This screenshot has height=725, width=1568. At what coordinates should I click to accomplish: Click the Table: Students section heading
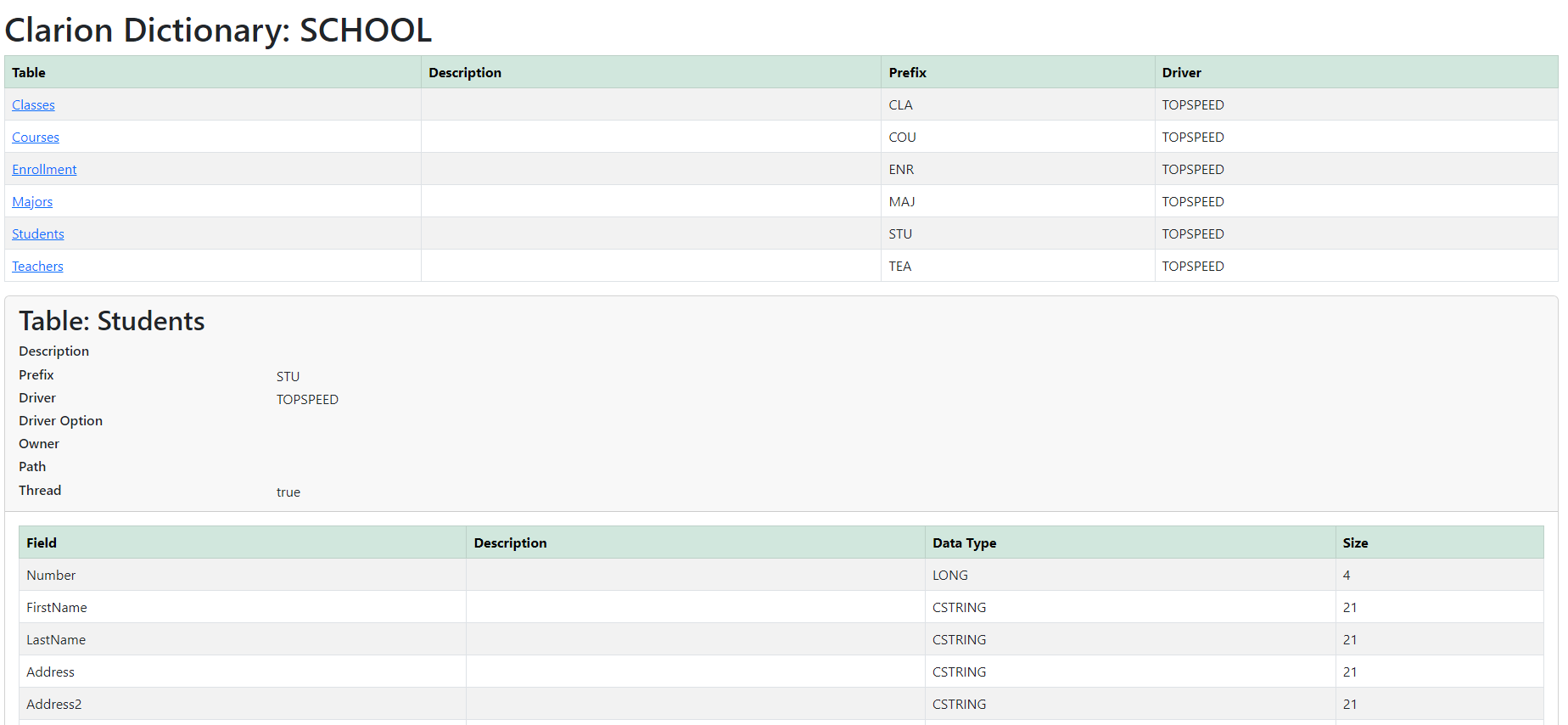point(112,321)
